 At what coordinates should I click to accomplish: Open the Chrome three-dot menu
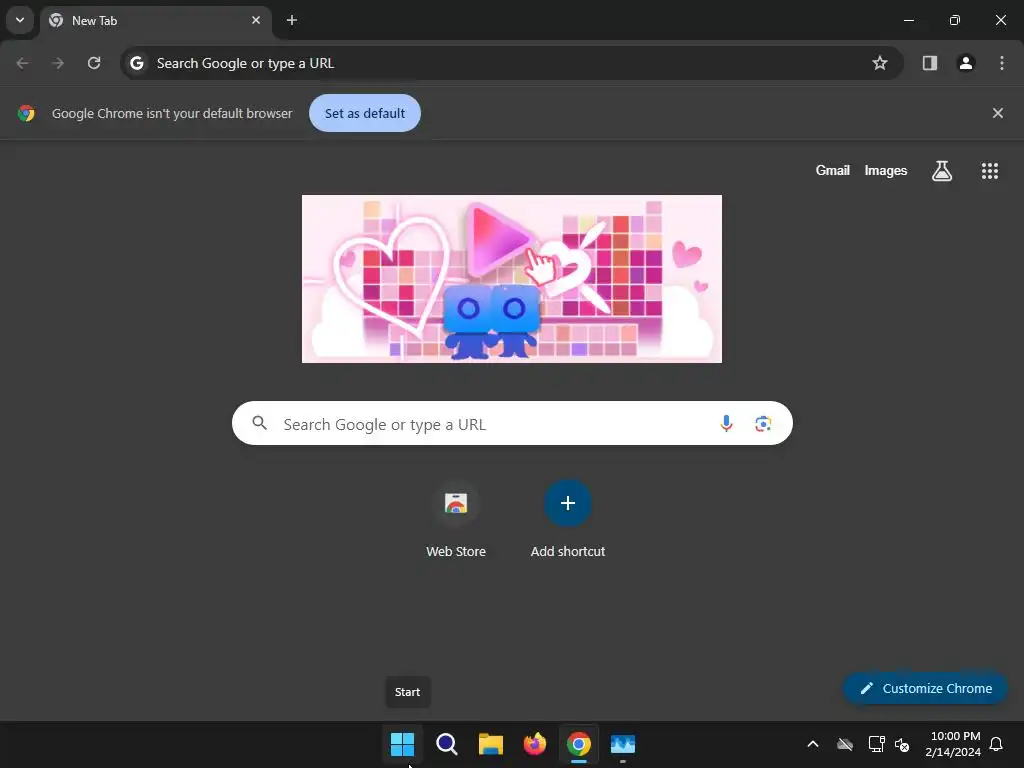pos(1002,63)
